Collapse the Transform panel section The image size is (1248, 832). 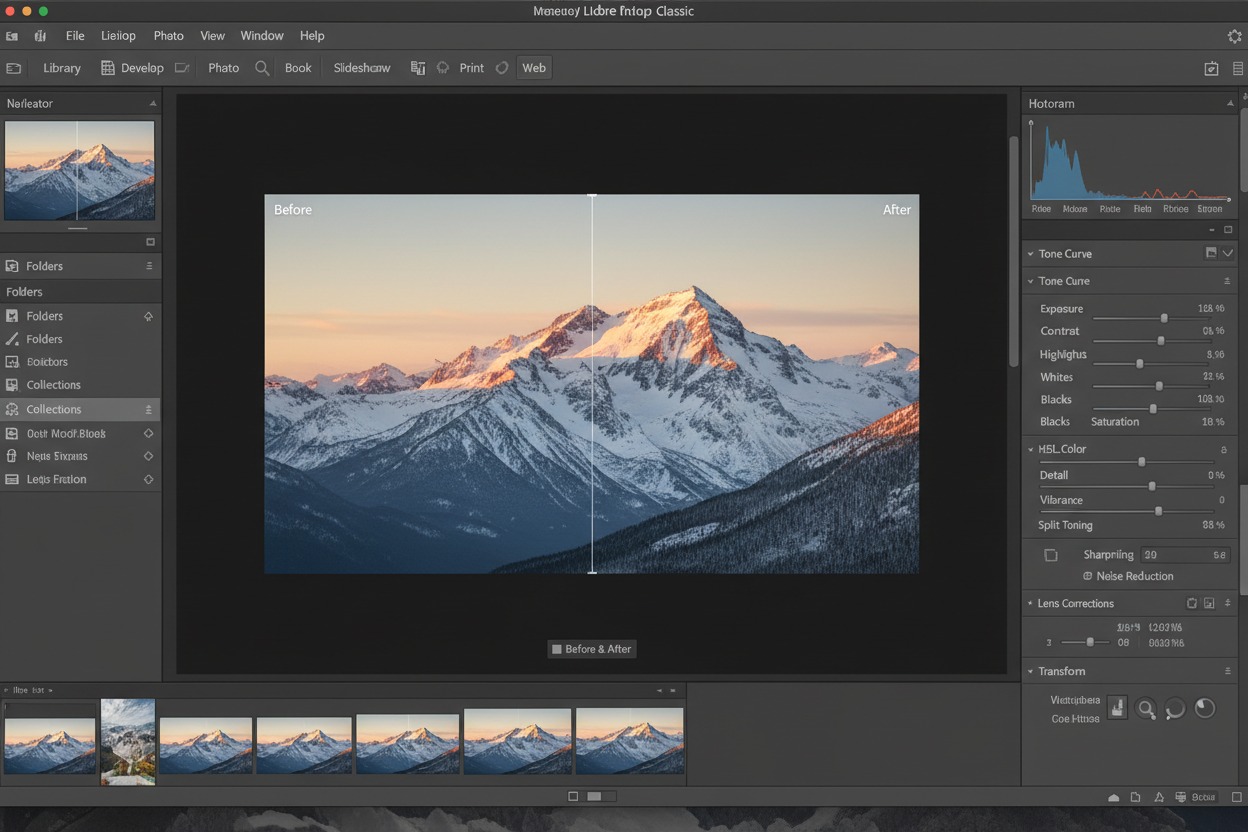1030,671
